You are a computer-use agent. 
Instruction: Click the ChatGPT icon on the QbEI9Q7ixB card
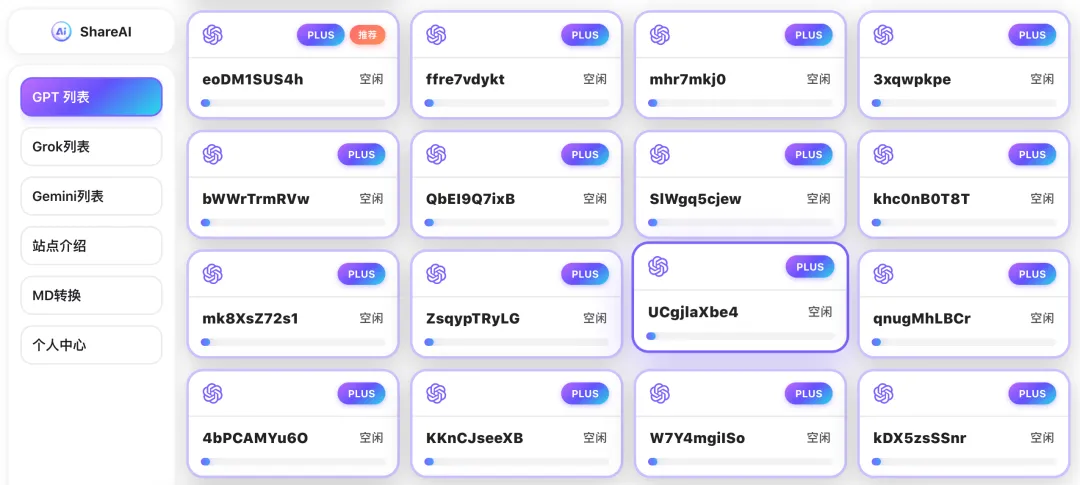click(x=436, y=154)
